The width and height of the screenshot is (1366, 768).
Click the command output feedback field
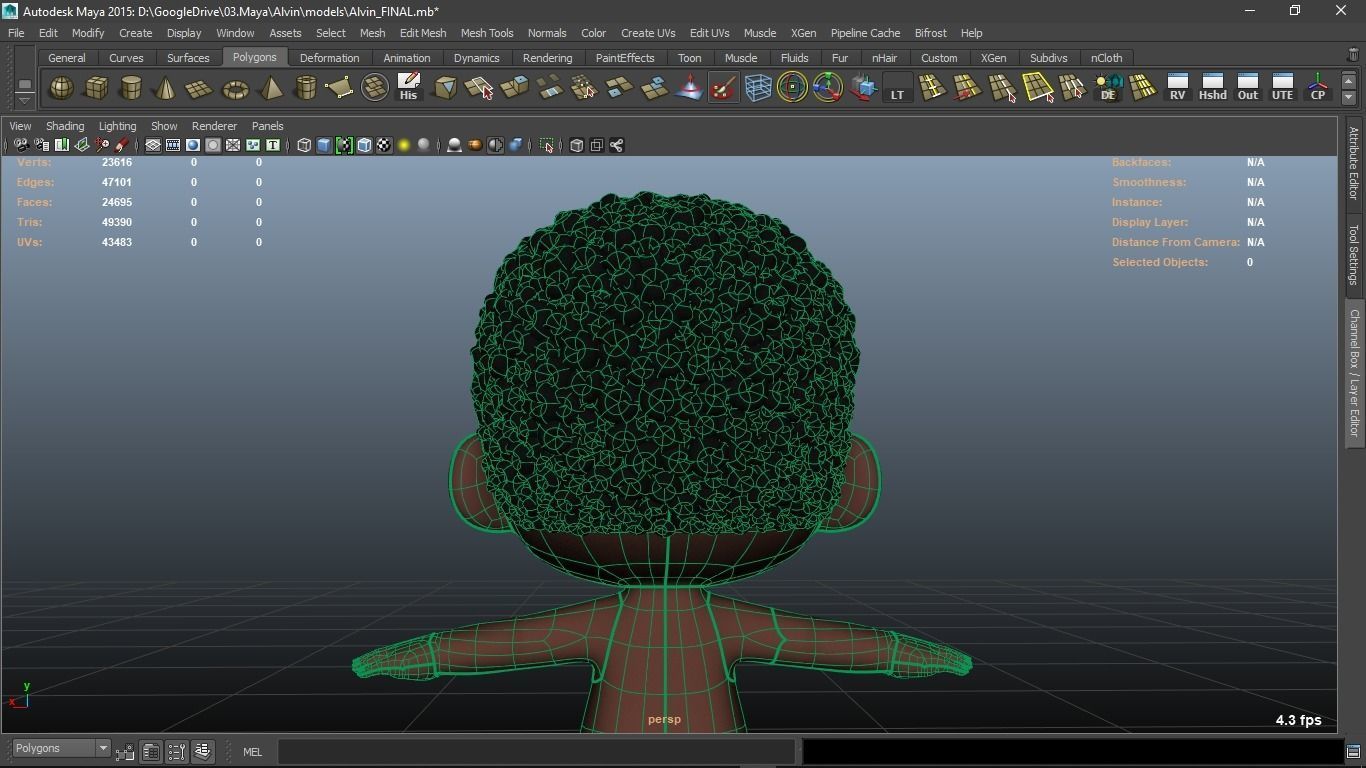point(1072,751)
